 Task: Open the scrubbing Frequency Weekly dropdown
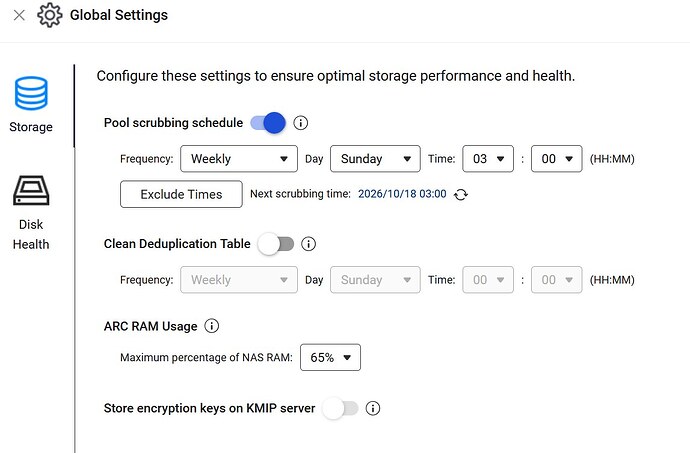point(239,159)
